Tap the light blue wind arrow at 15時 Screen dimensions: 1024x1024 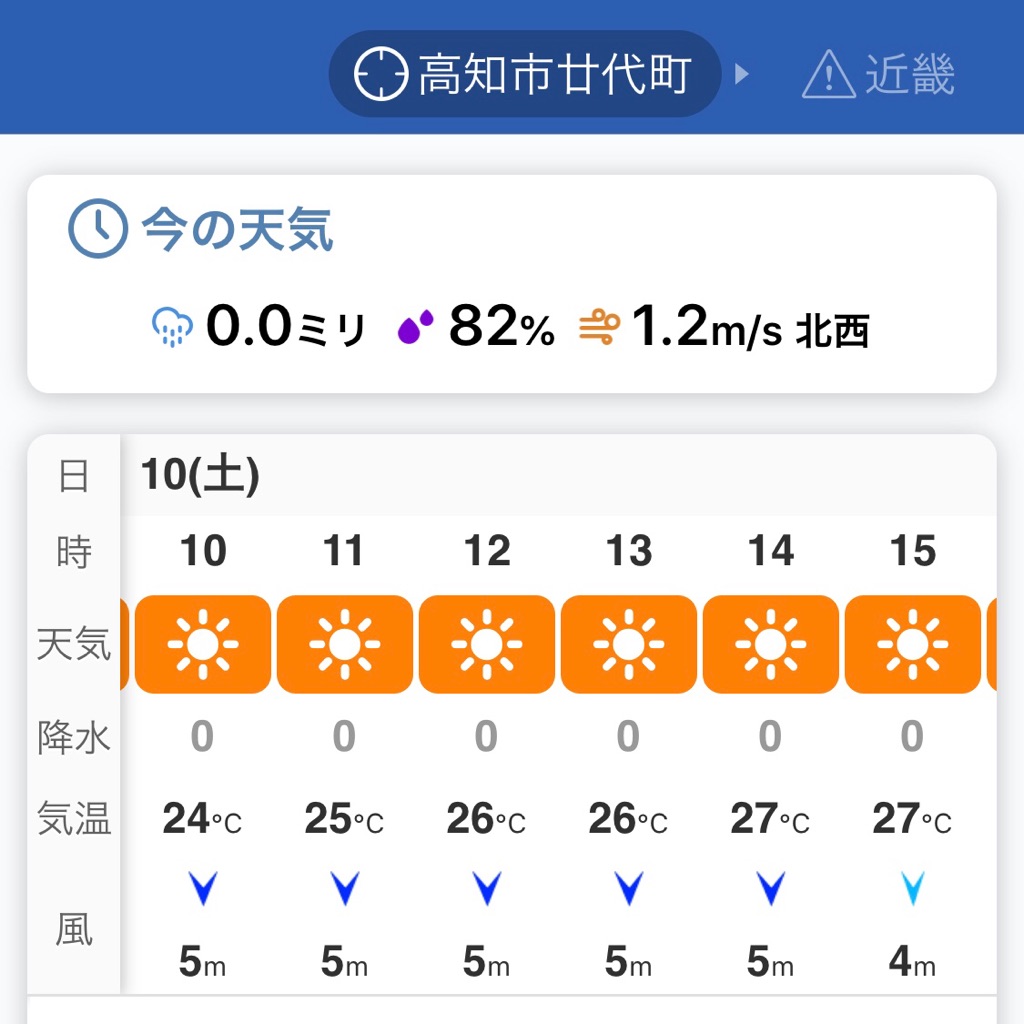(913, 888)
